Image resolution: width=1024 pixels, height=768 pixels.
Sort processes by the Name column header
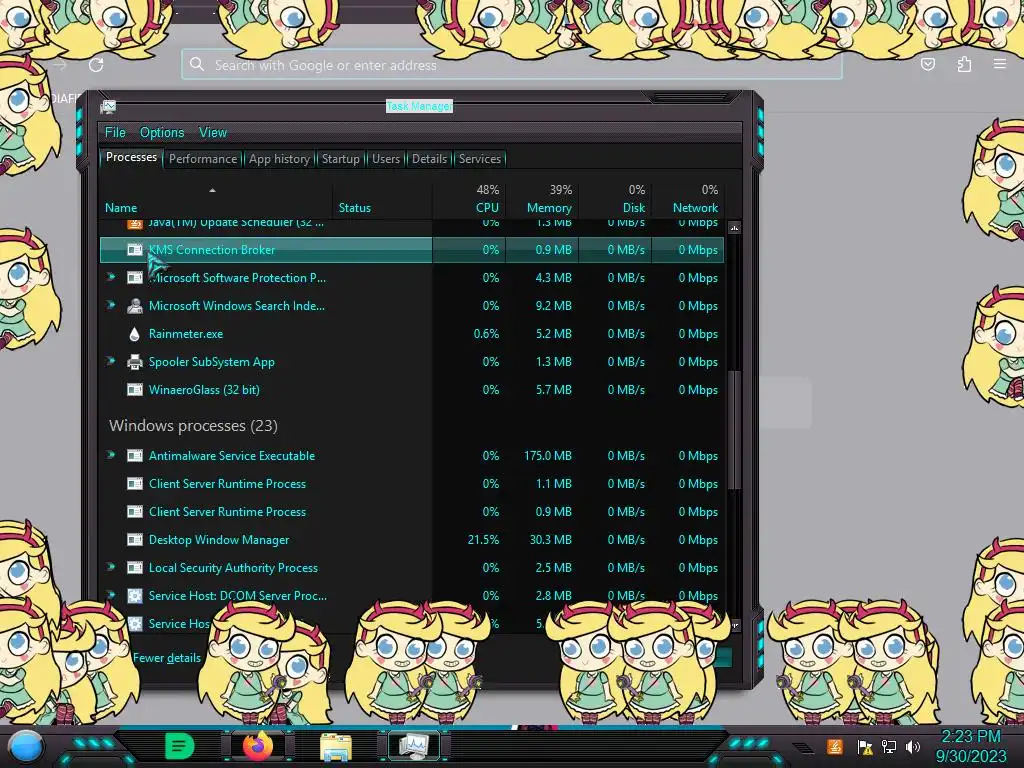(216, 200)
